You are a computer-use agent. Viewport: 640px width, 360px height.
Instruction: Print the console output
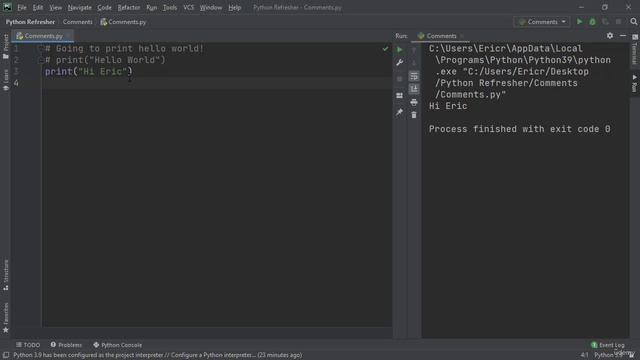413,102
